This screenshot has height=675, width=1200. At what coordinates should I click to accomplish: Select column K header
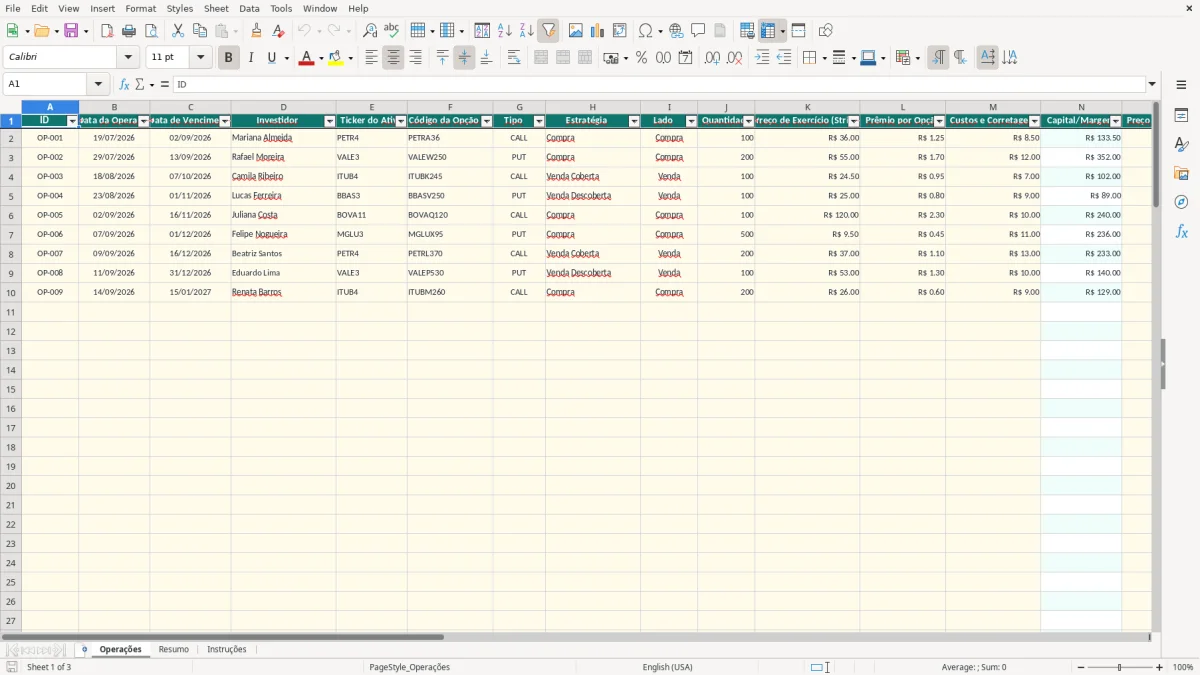pyautogui.click(x=808, y=107)
